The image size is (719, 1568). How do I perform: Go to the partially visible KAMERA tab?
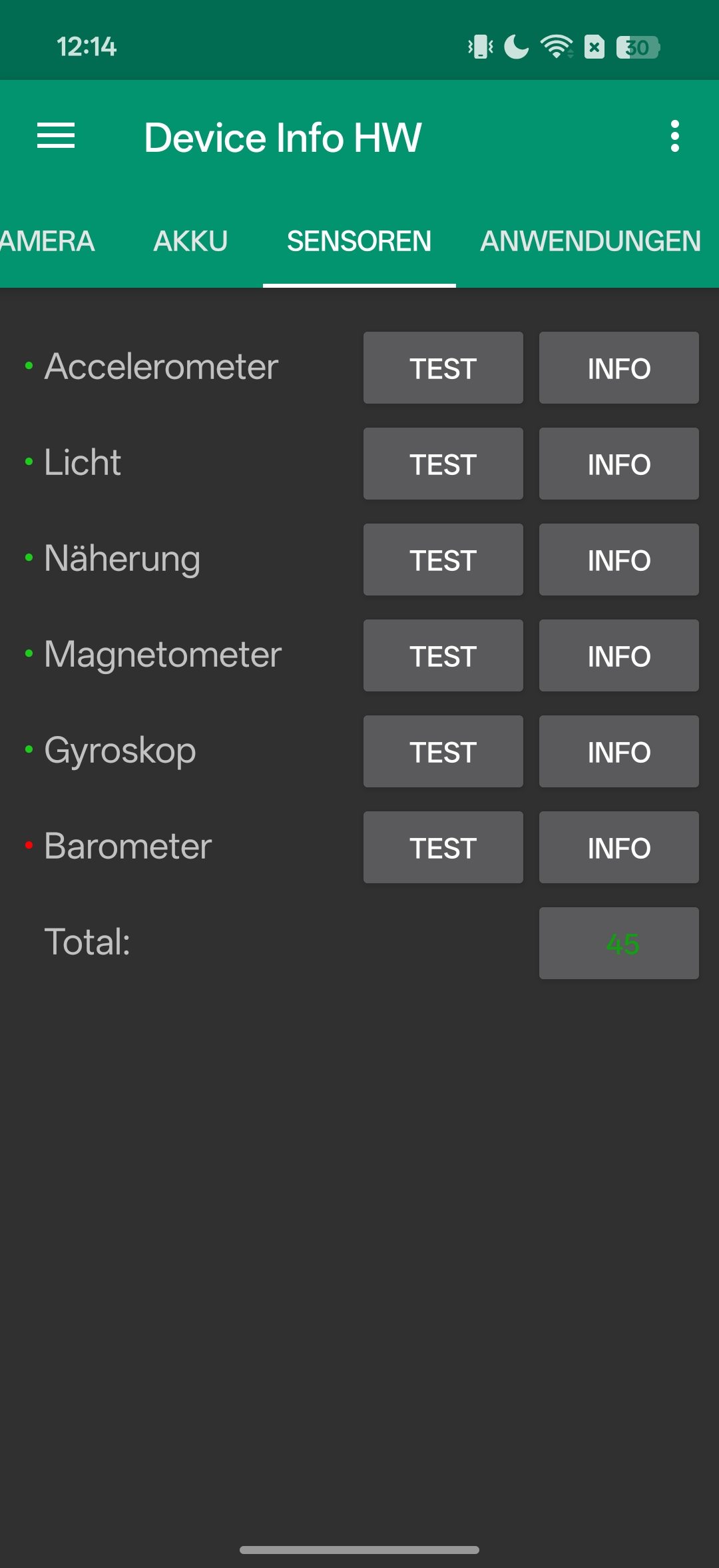[x=47, y=241]
